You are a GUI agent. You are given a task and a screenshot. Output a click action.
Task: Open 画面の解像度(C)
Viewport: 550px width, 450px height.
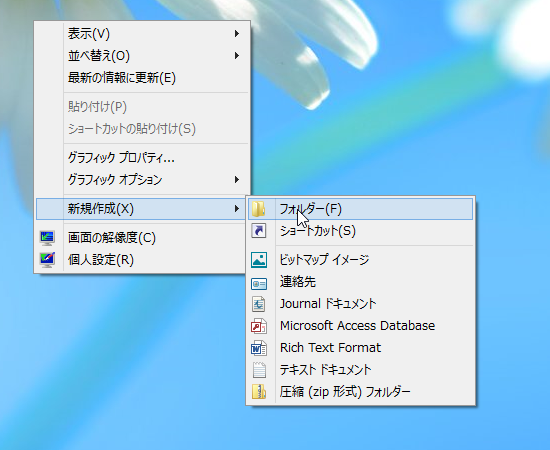142,238
